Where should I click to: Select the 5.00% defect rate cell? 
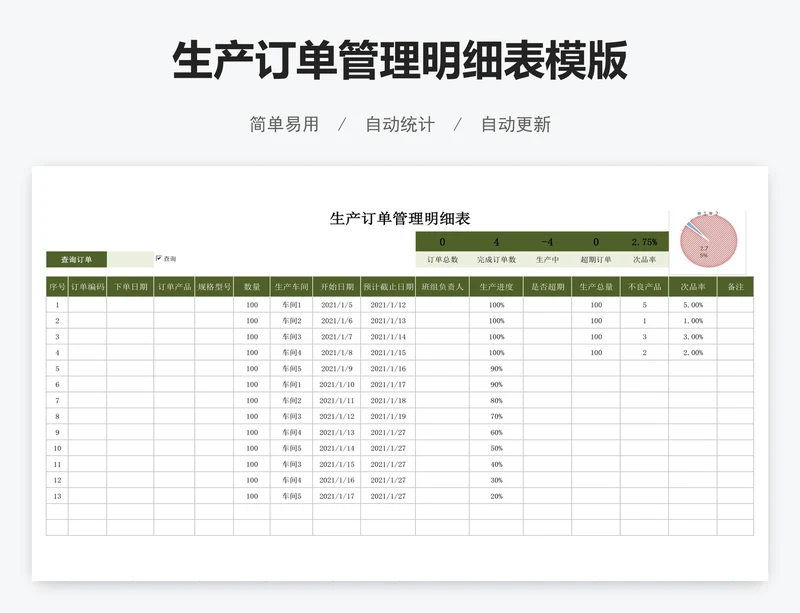(693, 305)
